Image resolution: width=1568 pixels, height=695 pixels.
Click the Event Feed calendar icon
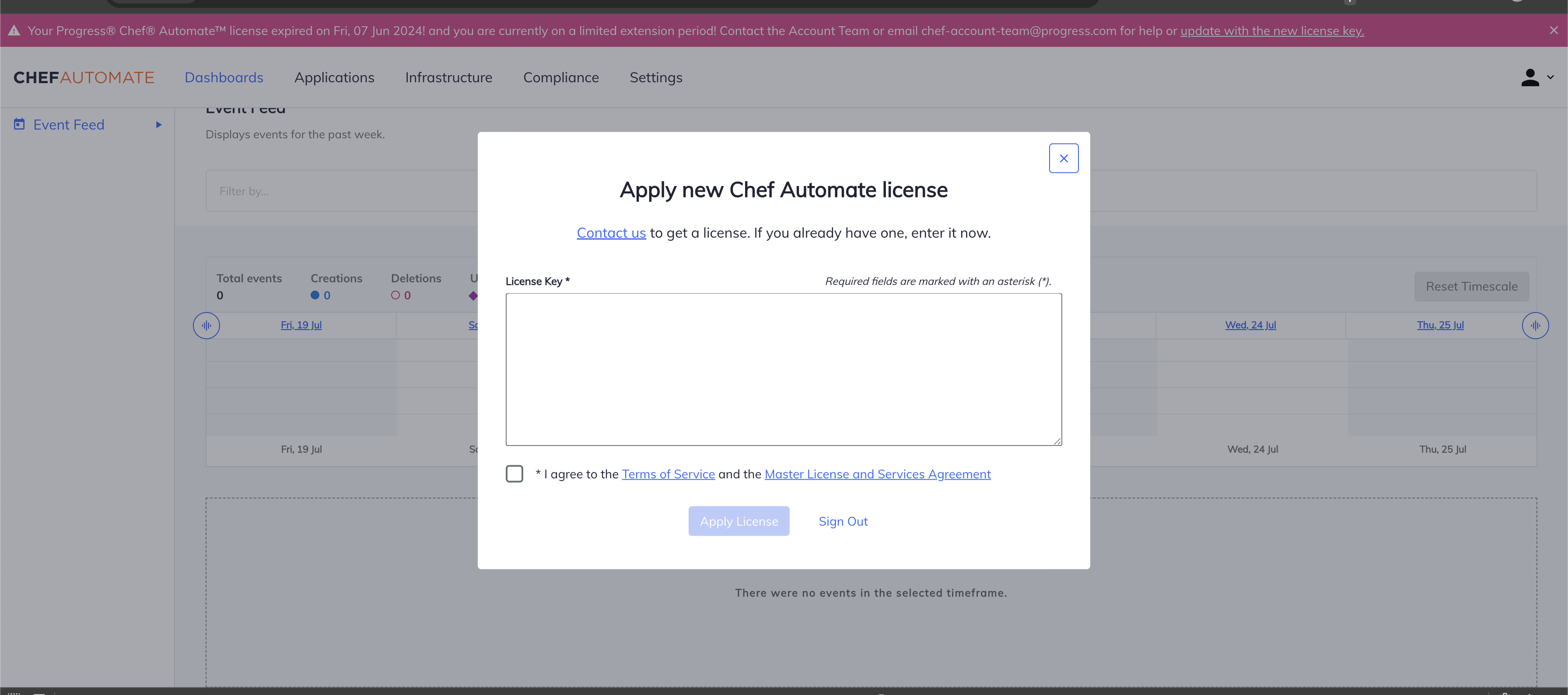(19, 124)
